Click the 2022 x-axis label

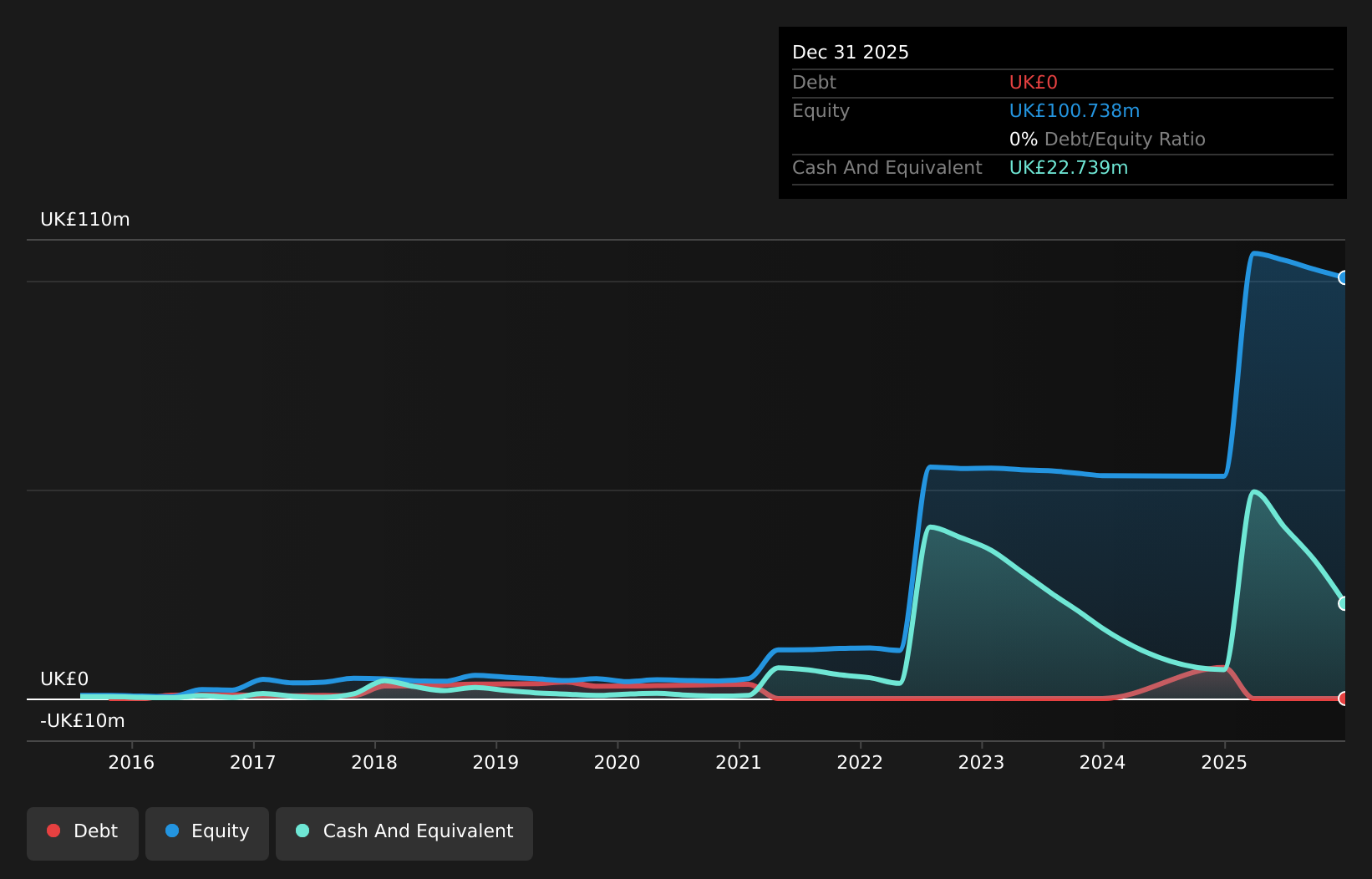click(x=860, y=762)
